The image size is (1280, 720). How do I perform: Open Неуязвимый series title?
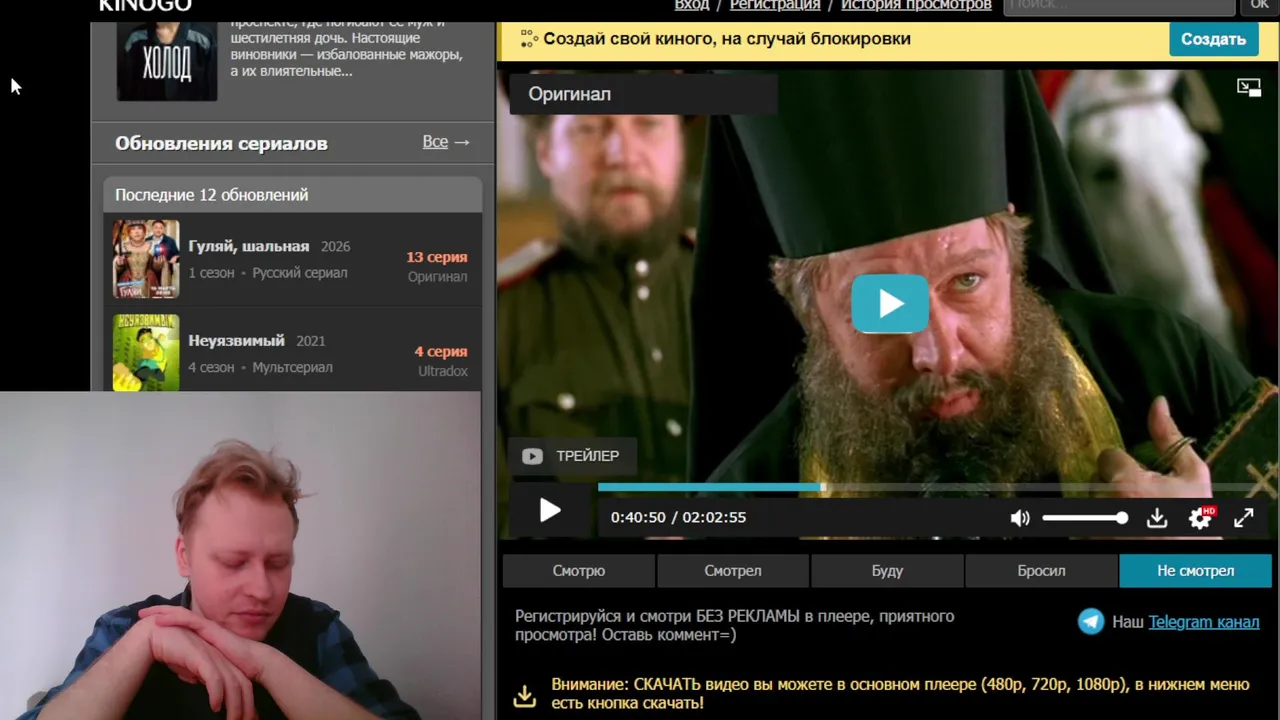[x=237, y=340]
